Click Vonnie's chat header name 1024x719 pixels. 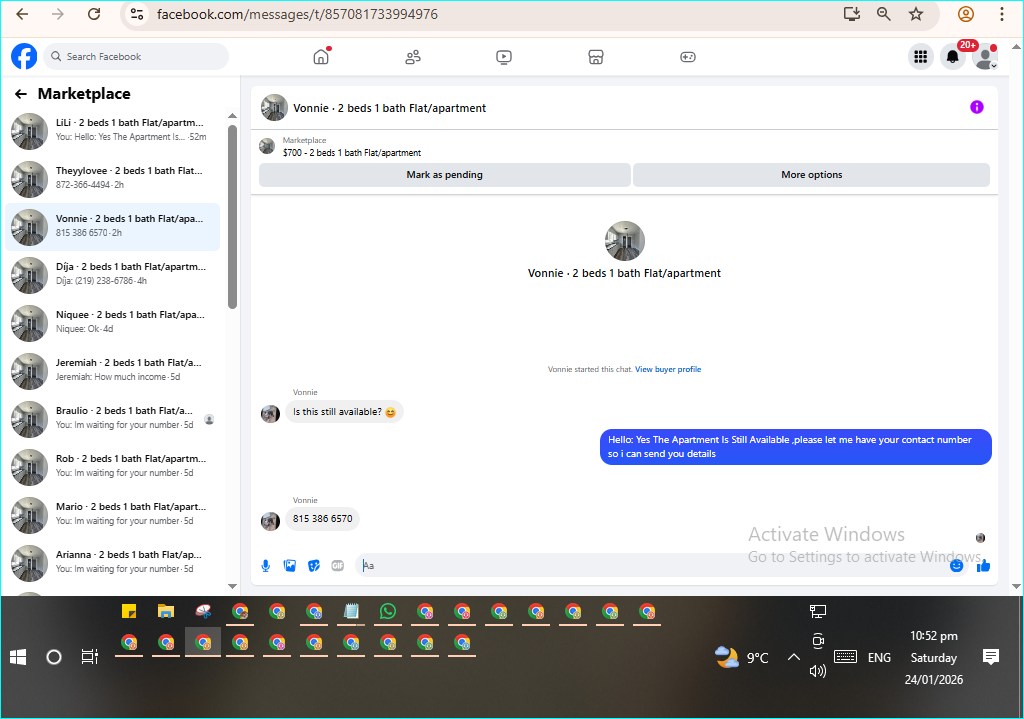click(389, 108)
